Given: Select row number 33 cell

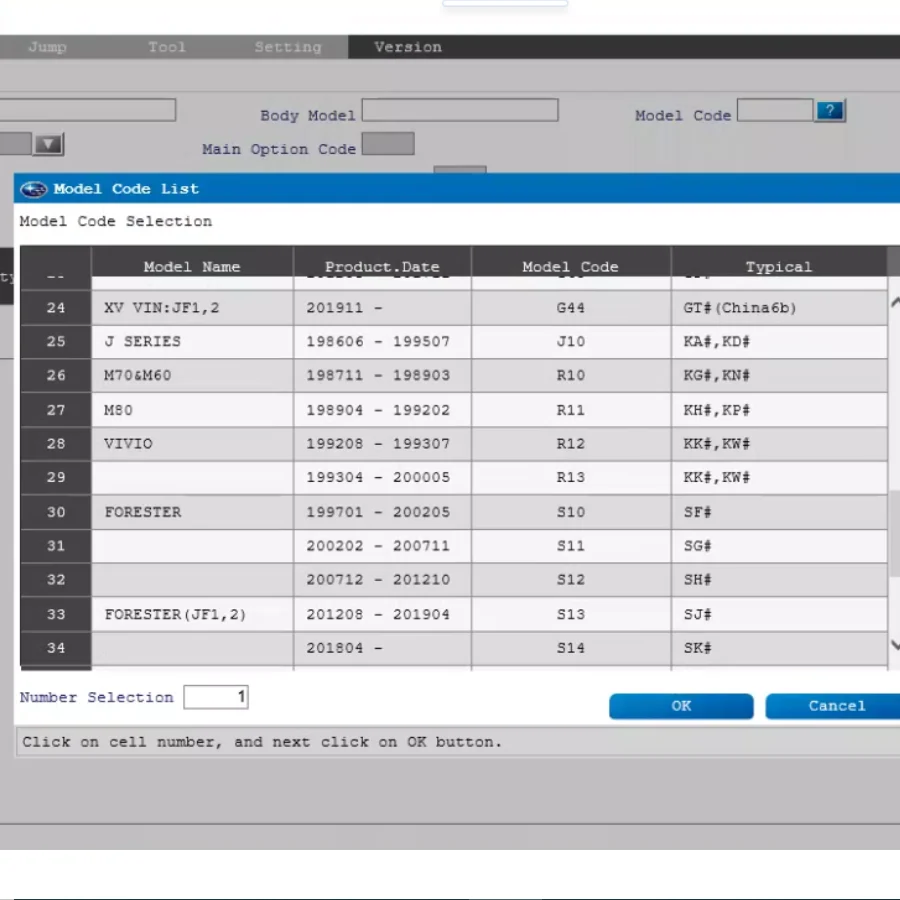Looking at the screenshot, I should 56,614.
